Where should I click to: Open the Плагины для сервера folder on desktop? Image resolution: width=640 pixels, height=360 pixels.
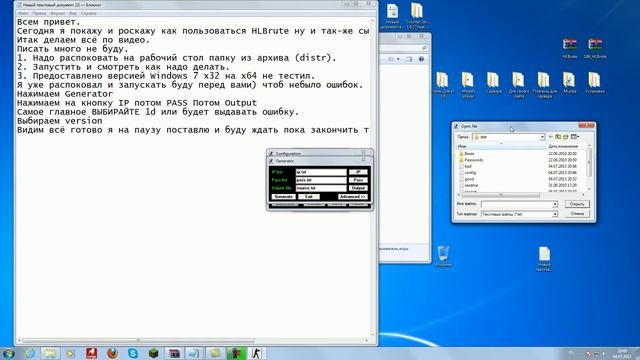click(x=544, y=84)
